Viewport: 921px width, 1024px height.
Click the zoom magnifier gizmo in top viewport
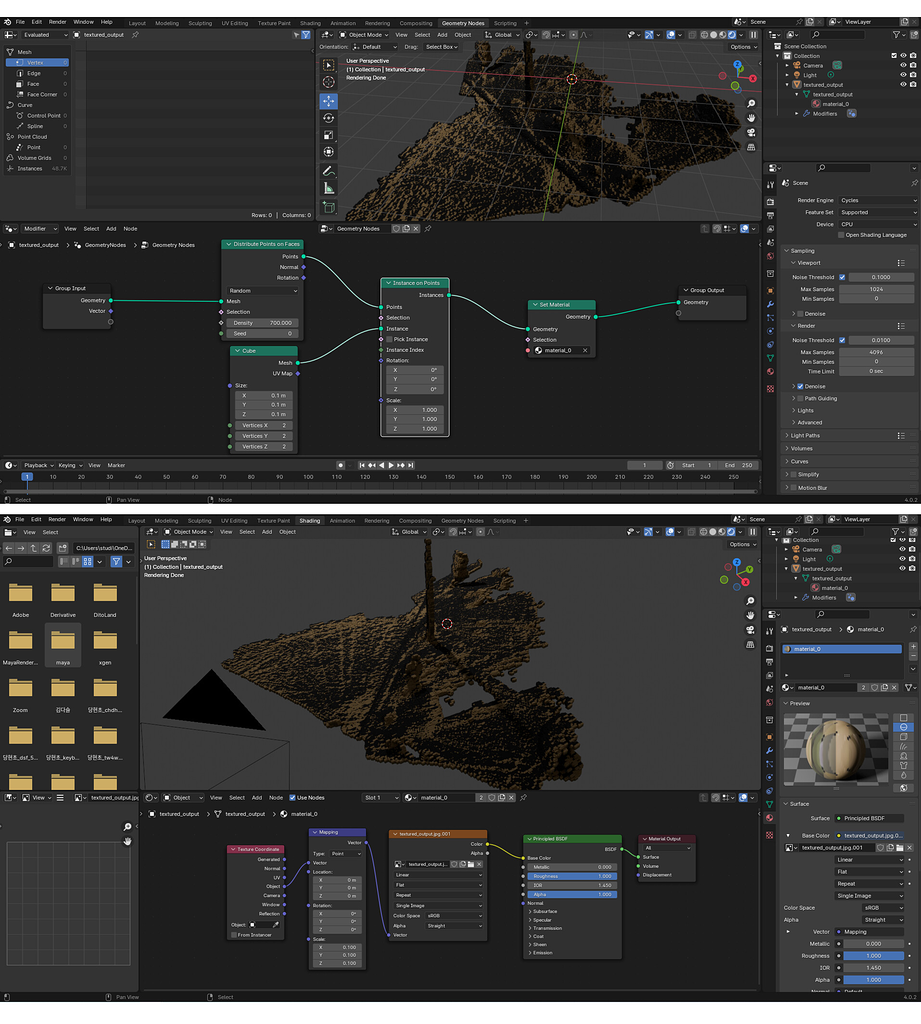[751, 104]
